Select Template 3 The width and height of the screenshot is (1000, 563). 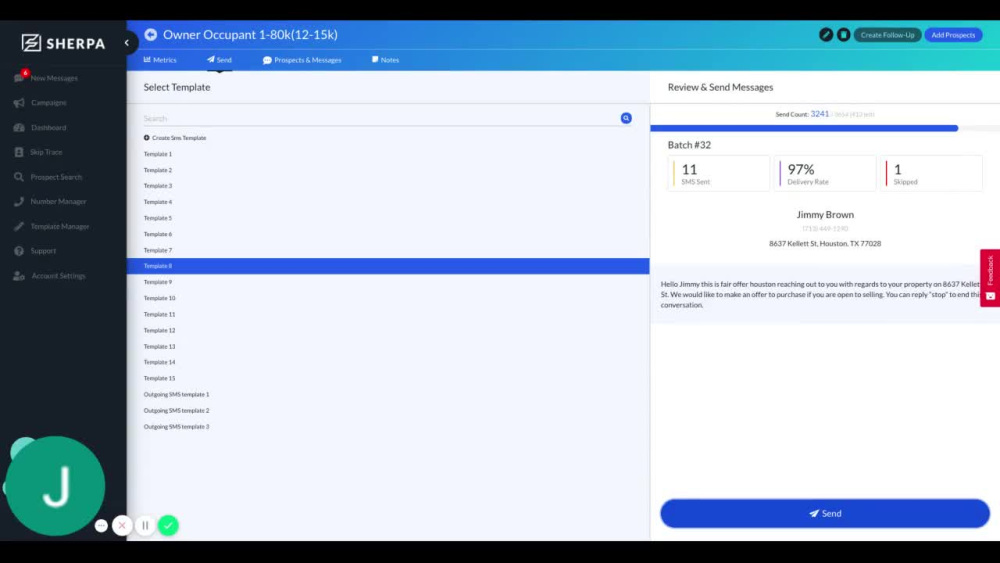coord(158,186)
